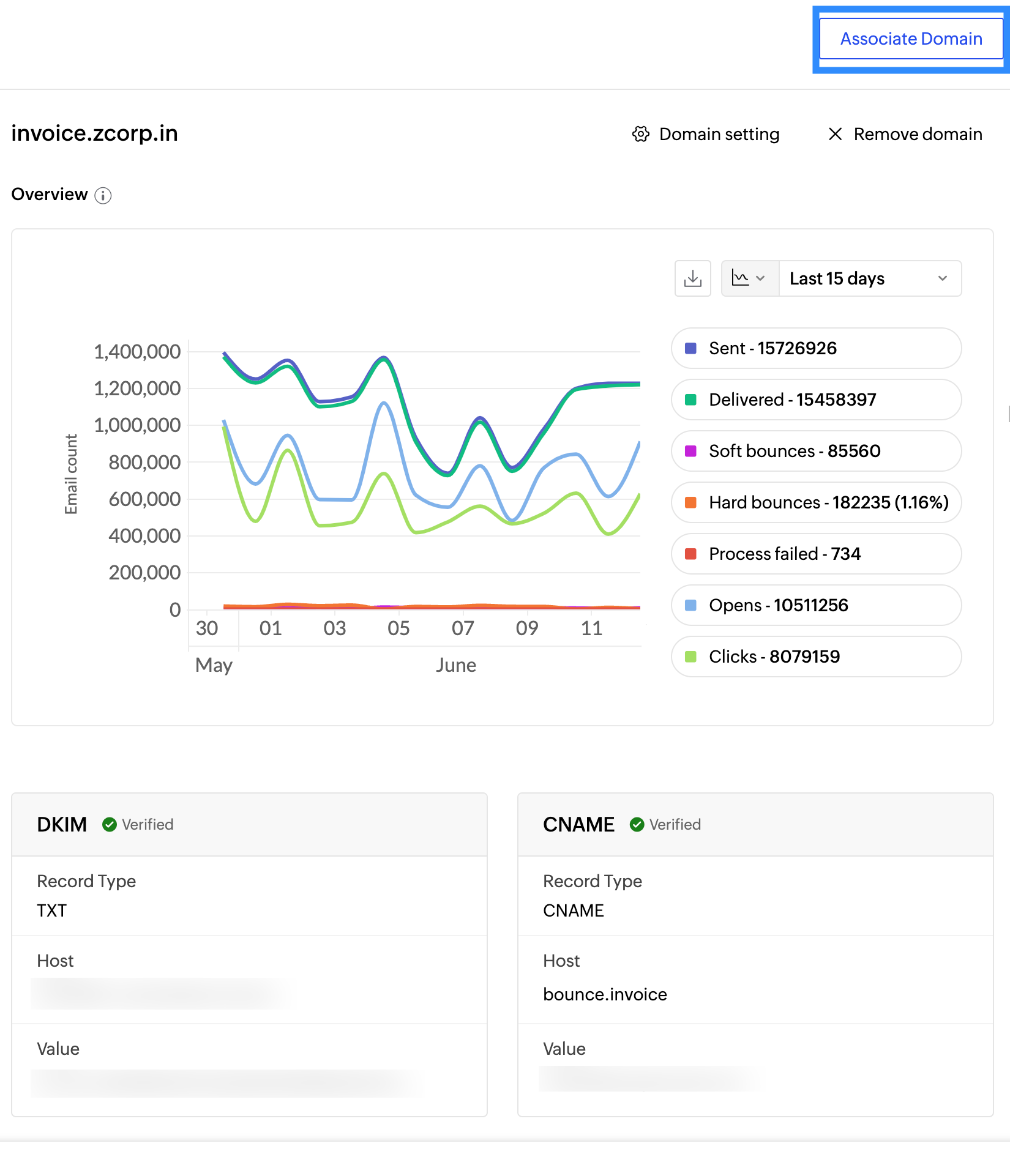Viewport: 1010px width, 1176px height.
Task: Toggle the Sent series legend
Action: [x=815, y=349]
